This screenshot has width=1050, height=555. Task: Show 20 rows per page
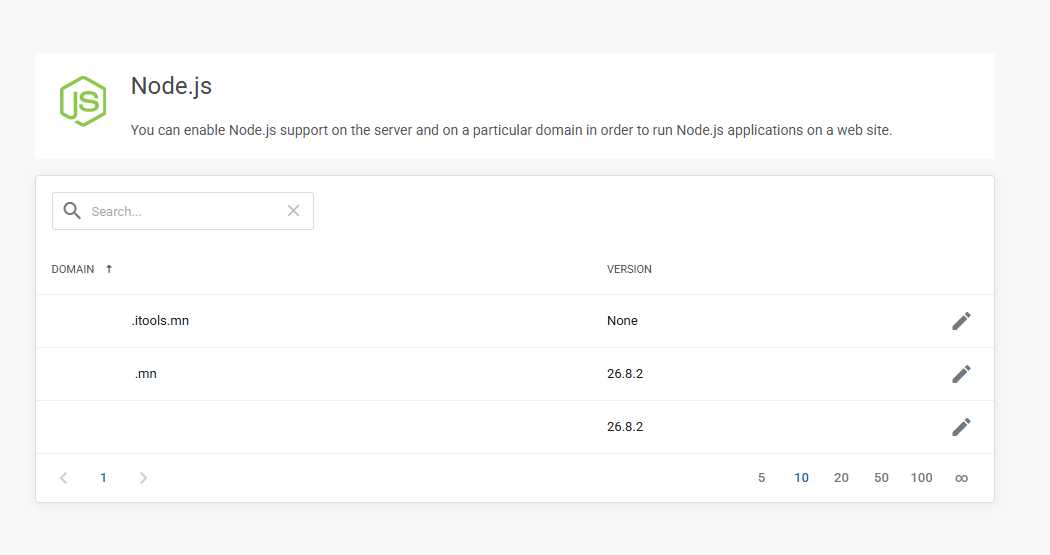tap(841, 478)
